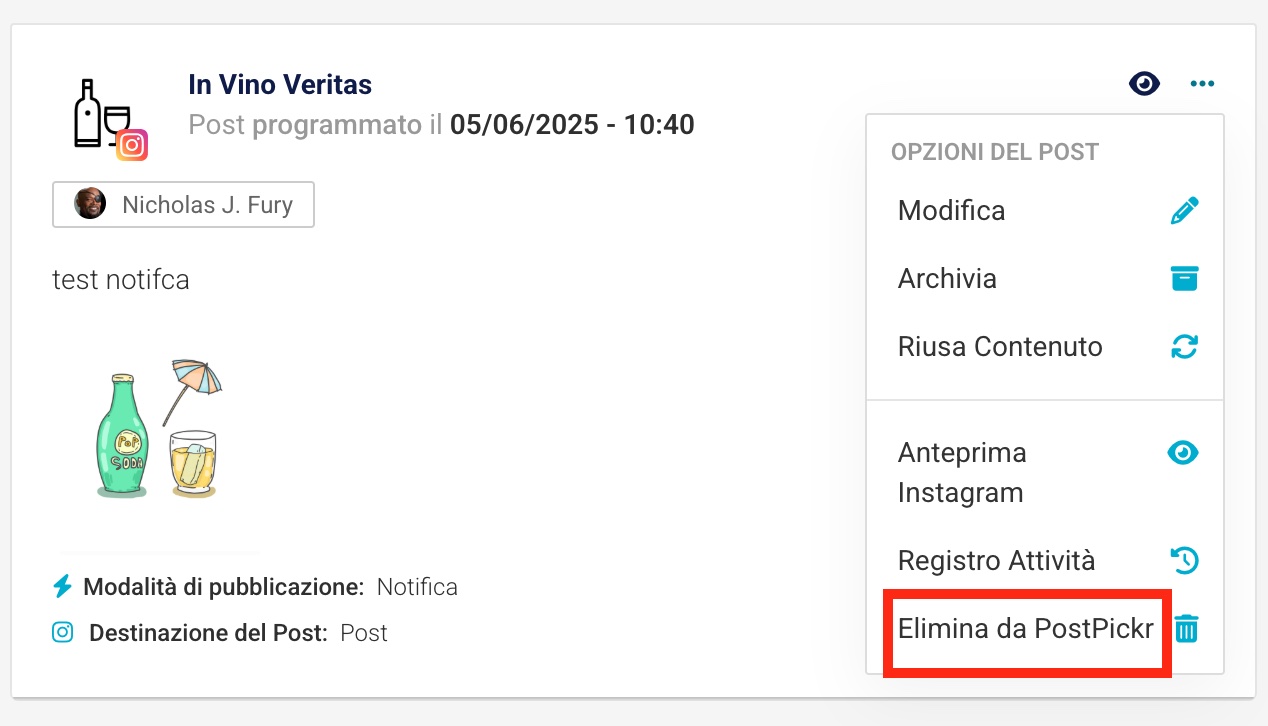Click the small Instagram icon near Destinazione del Post

[x=63, y=632]
